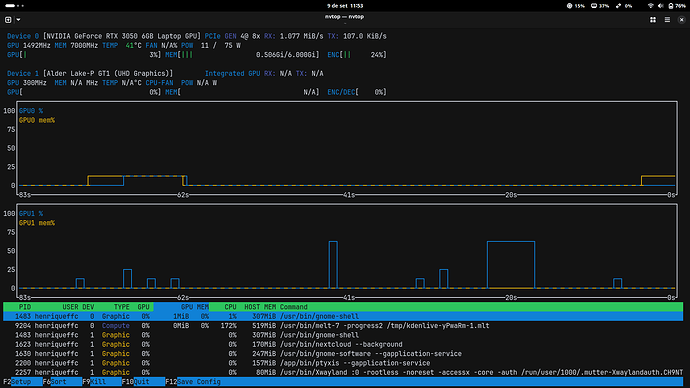Click the nvtop — nvtop window title
690x388 pixels.
coord(345,17)
